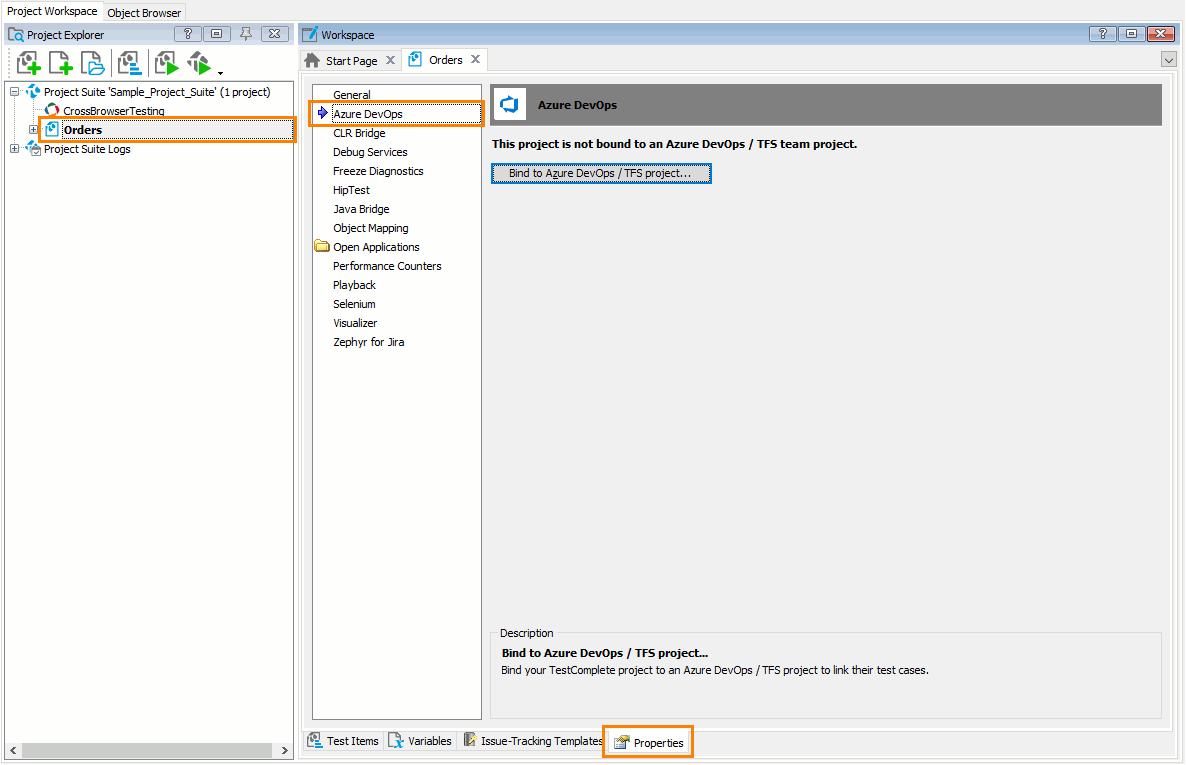Select Performance Counters in the properties list

[387, 266]
